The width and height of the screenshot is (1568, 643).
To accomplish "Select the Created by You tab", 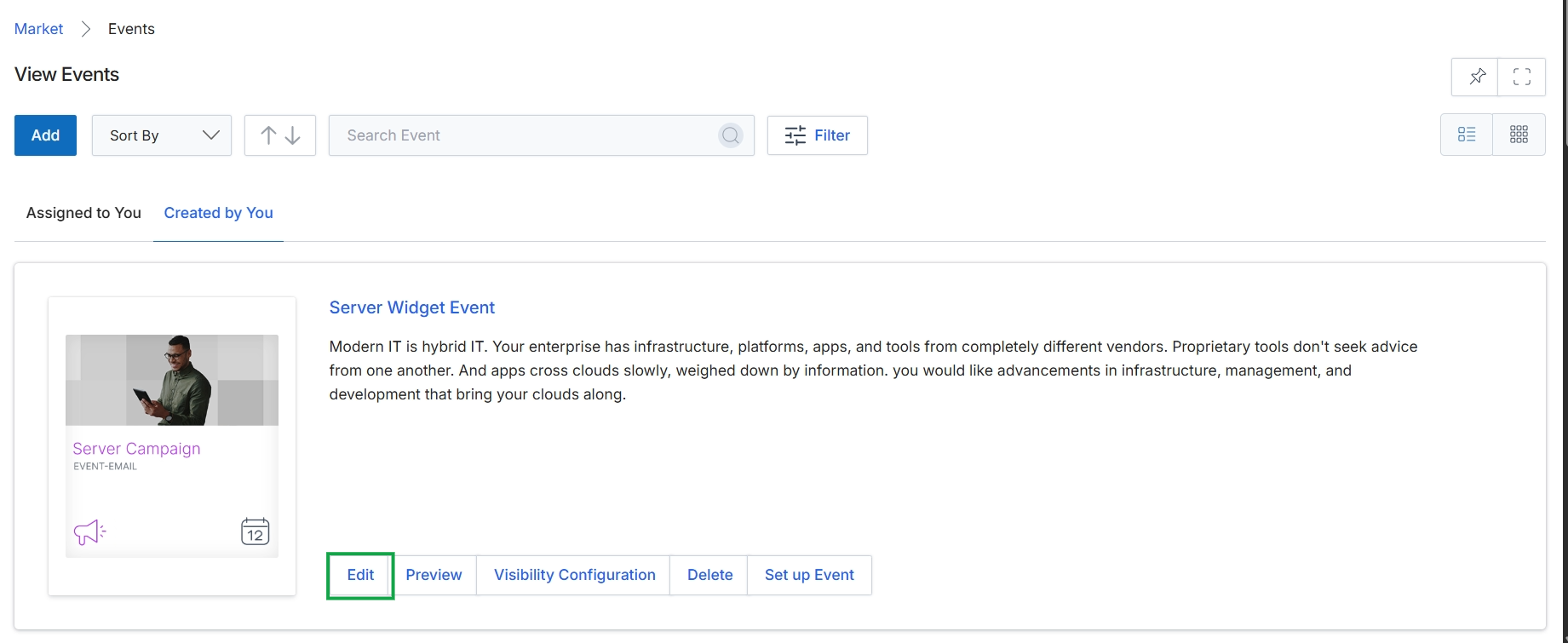I will 218,213.
